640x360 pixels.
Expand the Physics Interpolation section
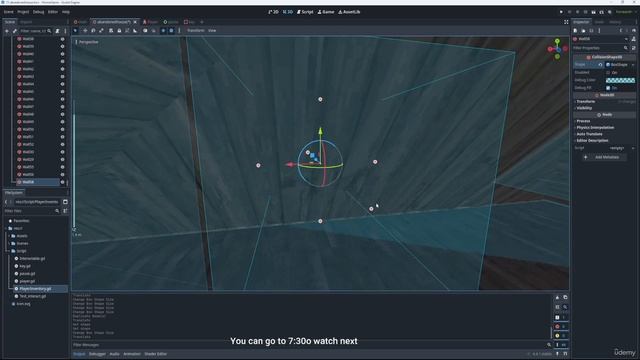(595, 128)
